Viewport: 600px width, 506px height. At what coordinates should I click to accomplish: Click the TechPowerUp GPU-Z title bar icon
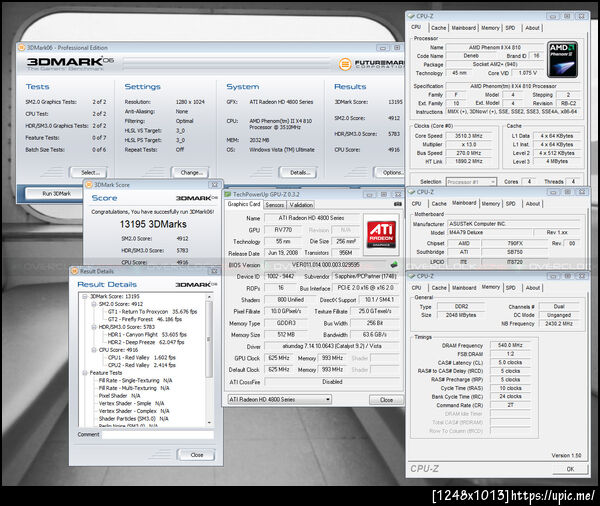click(228, 194)
